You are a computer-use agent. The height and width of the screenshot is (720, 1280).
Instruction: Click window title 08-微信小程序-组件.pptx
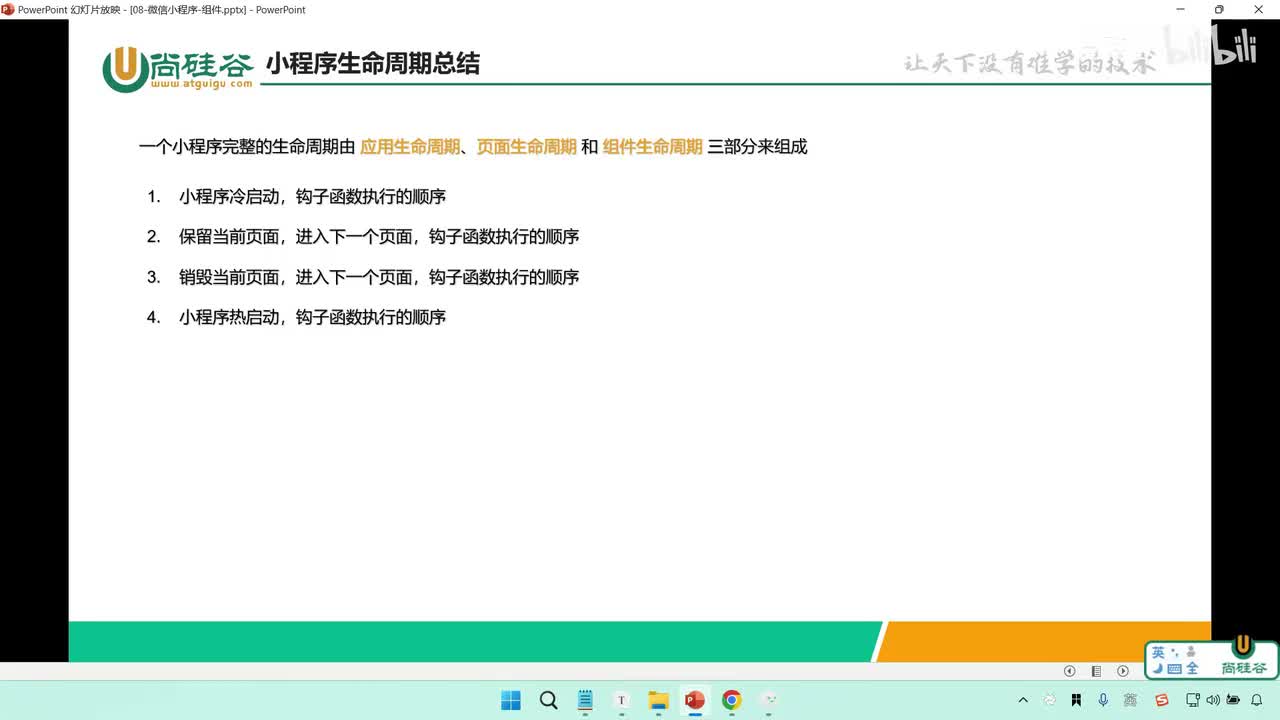coord(188,9)
